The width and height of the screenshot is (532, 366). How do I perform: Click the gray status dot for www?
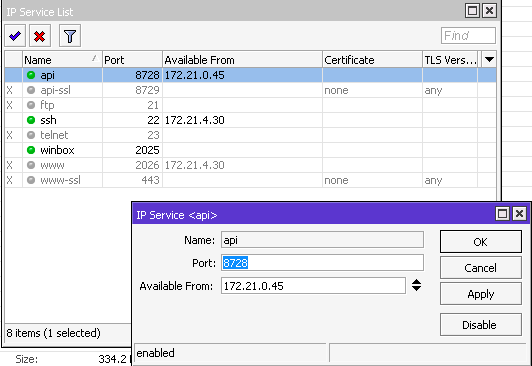point(31,165)
